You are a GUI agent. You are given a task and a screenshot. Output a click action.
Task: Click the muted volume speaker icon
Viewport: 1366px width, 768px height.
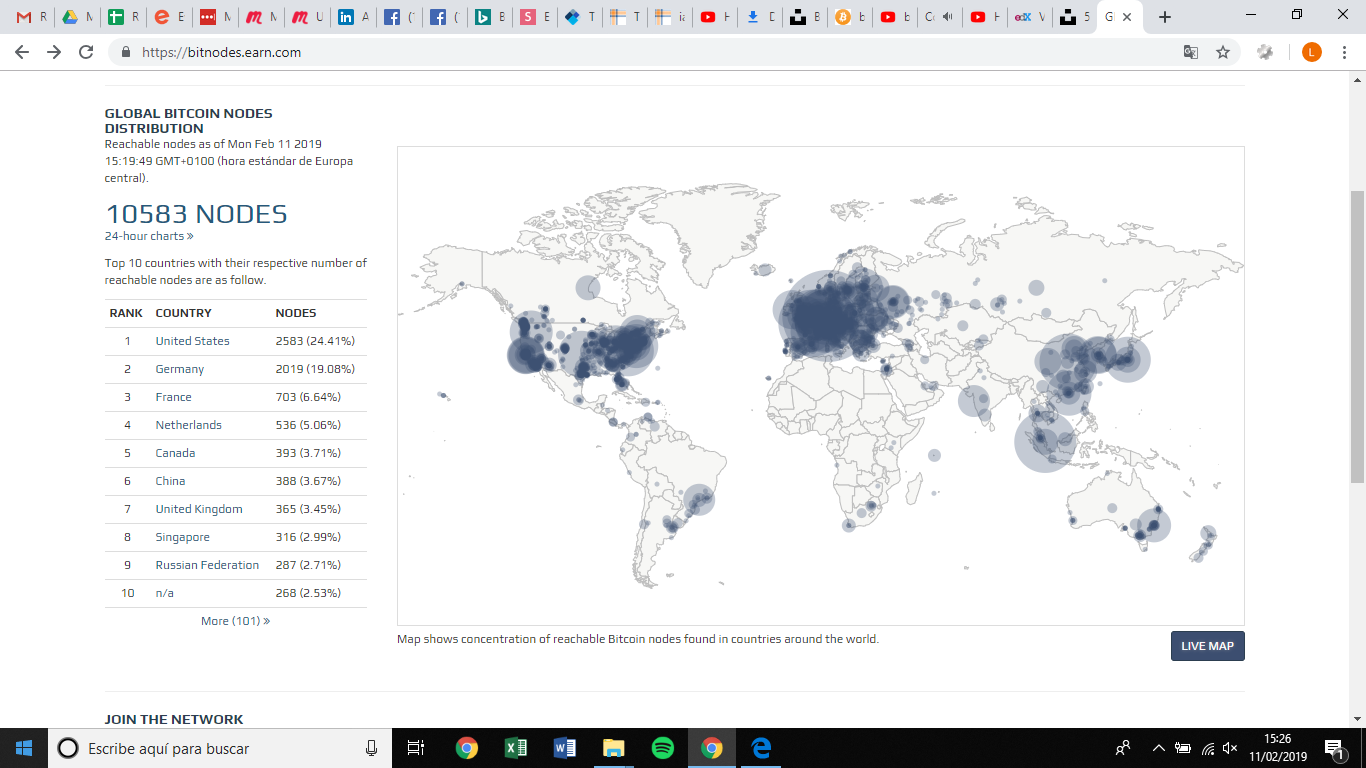1231,748
